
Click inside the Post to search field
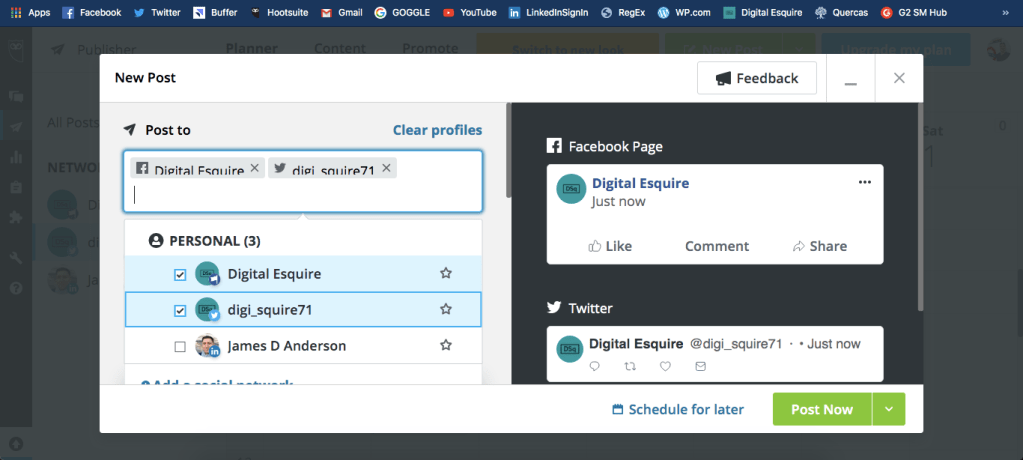[x=300, y=195]
